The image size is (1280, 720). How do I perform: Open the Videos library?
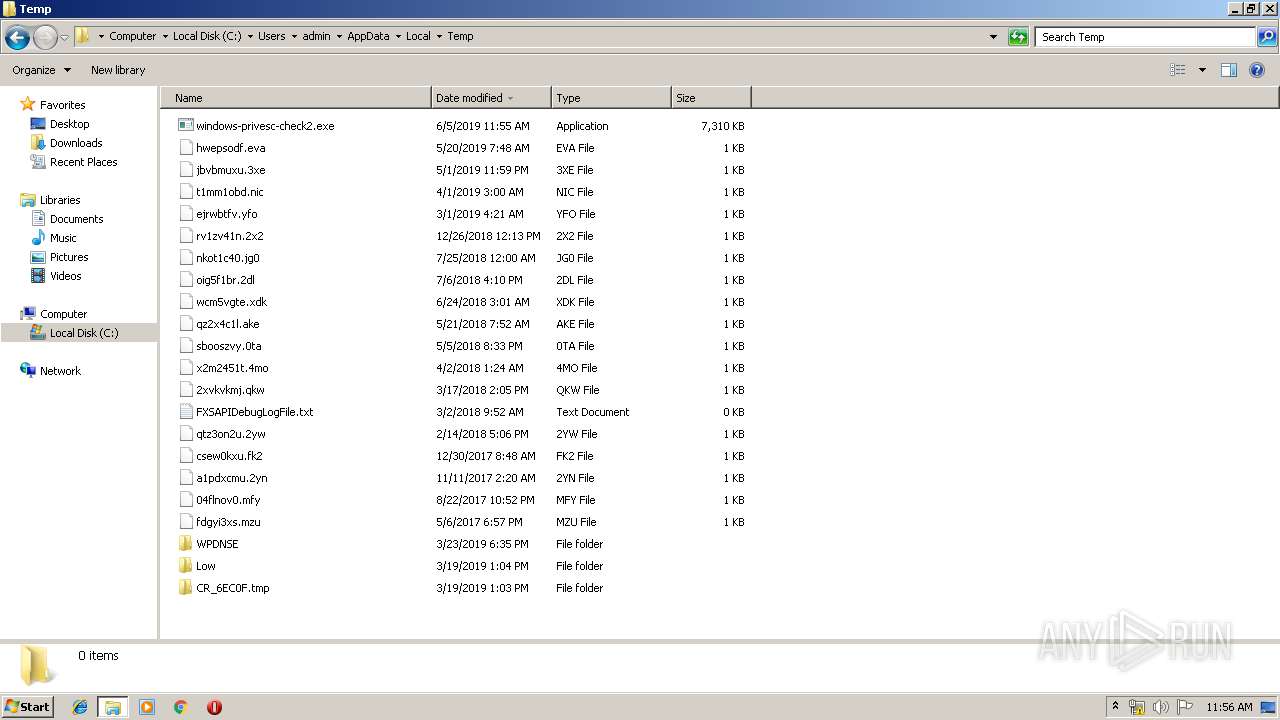(x=65, y=276)
